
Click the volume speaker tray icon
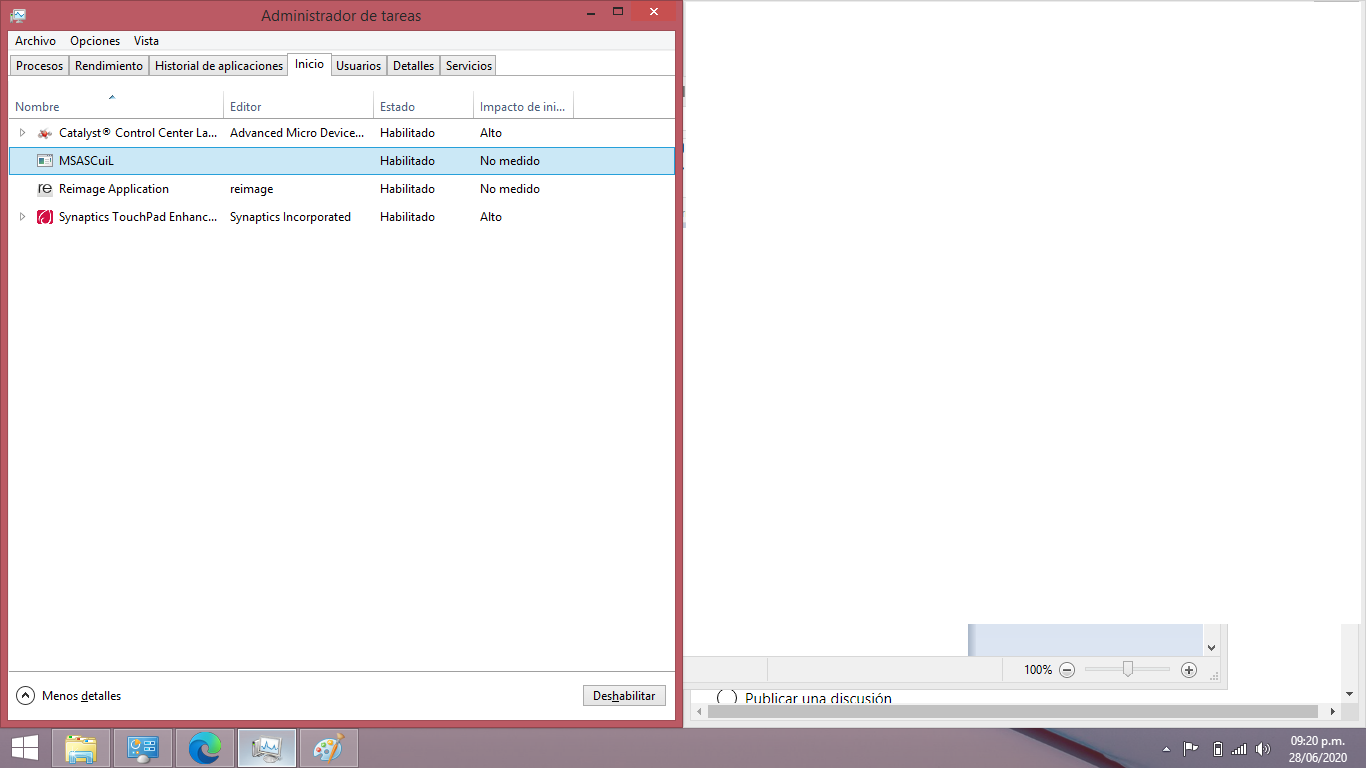1263,749
